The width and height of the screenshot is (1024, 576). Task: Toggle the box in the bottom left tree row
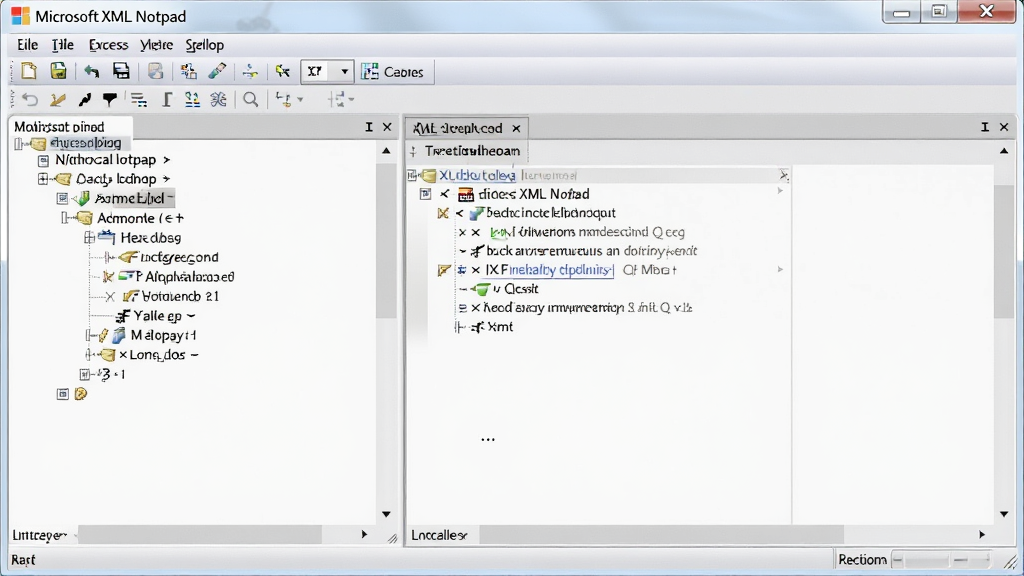coord(63,394)
